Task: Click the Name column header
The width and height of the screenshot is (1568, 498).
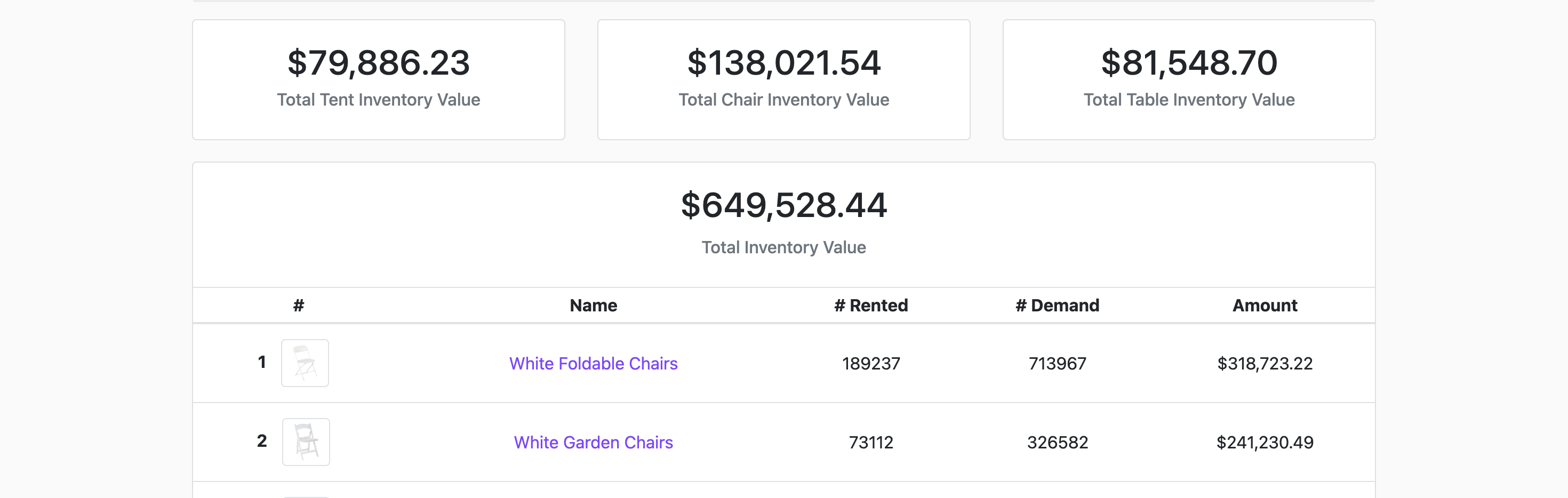Action: point(593,306)
